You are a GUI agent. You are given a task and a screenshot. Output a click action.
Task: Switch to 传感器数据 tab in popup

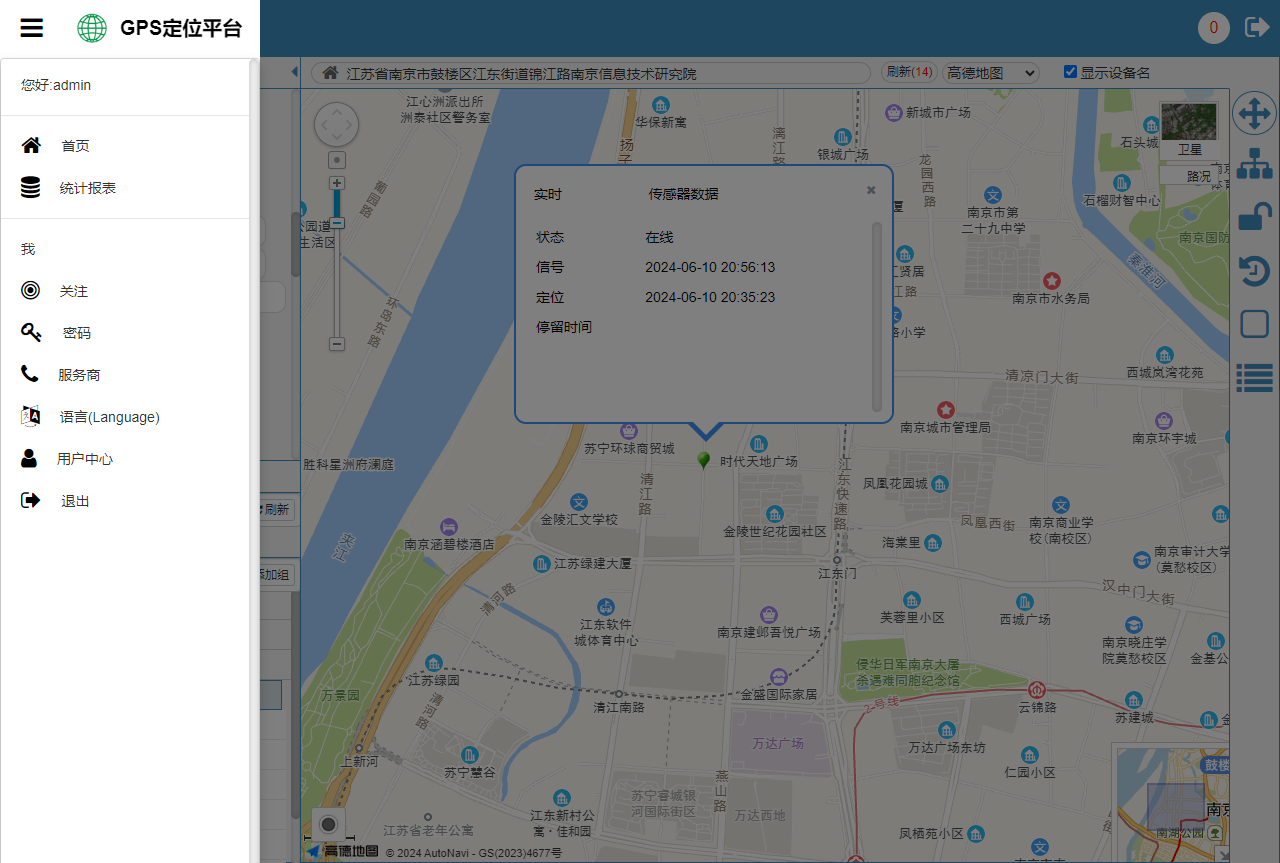[683, 194]
